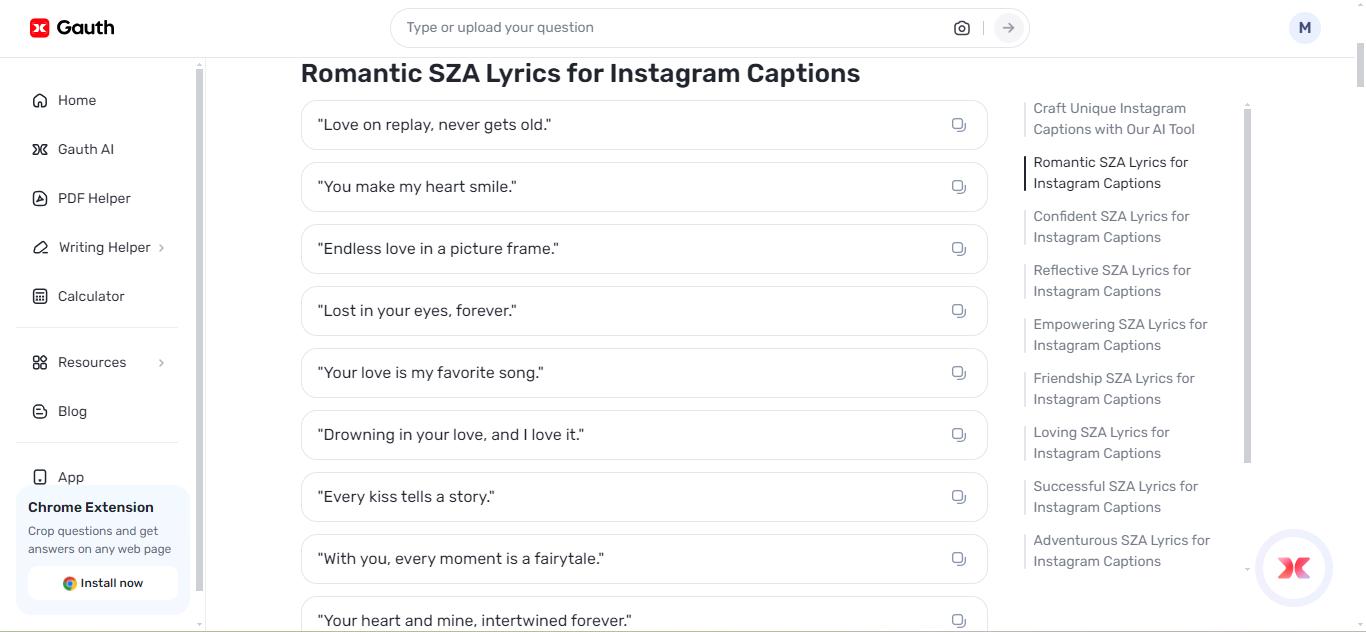The height and width of the screenshot is (632, 1366).
Task: Click the Gauth logo icon
Action: click(x=38, y=27)
